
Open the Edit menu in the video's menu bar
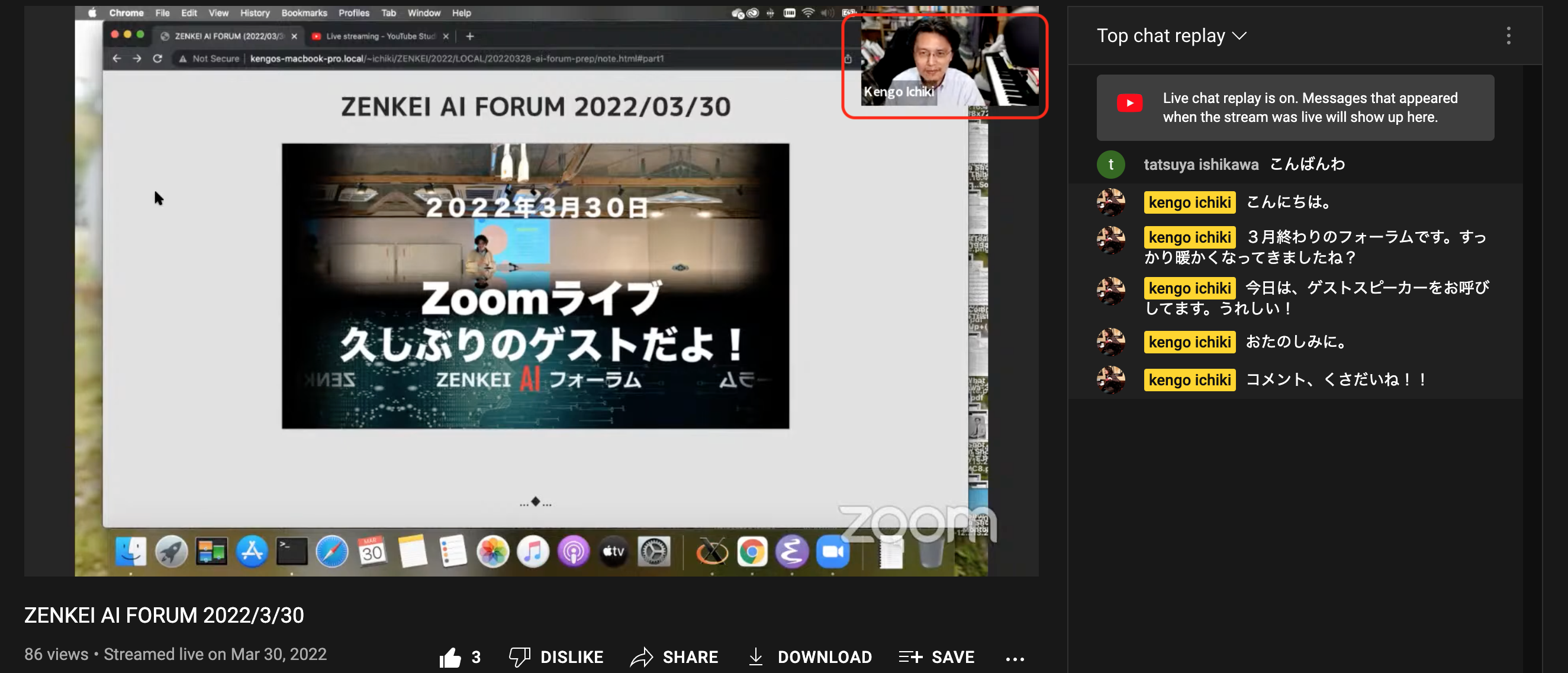189,13
